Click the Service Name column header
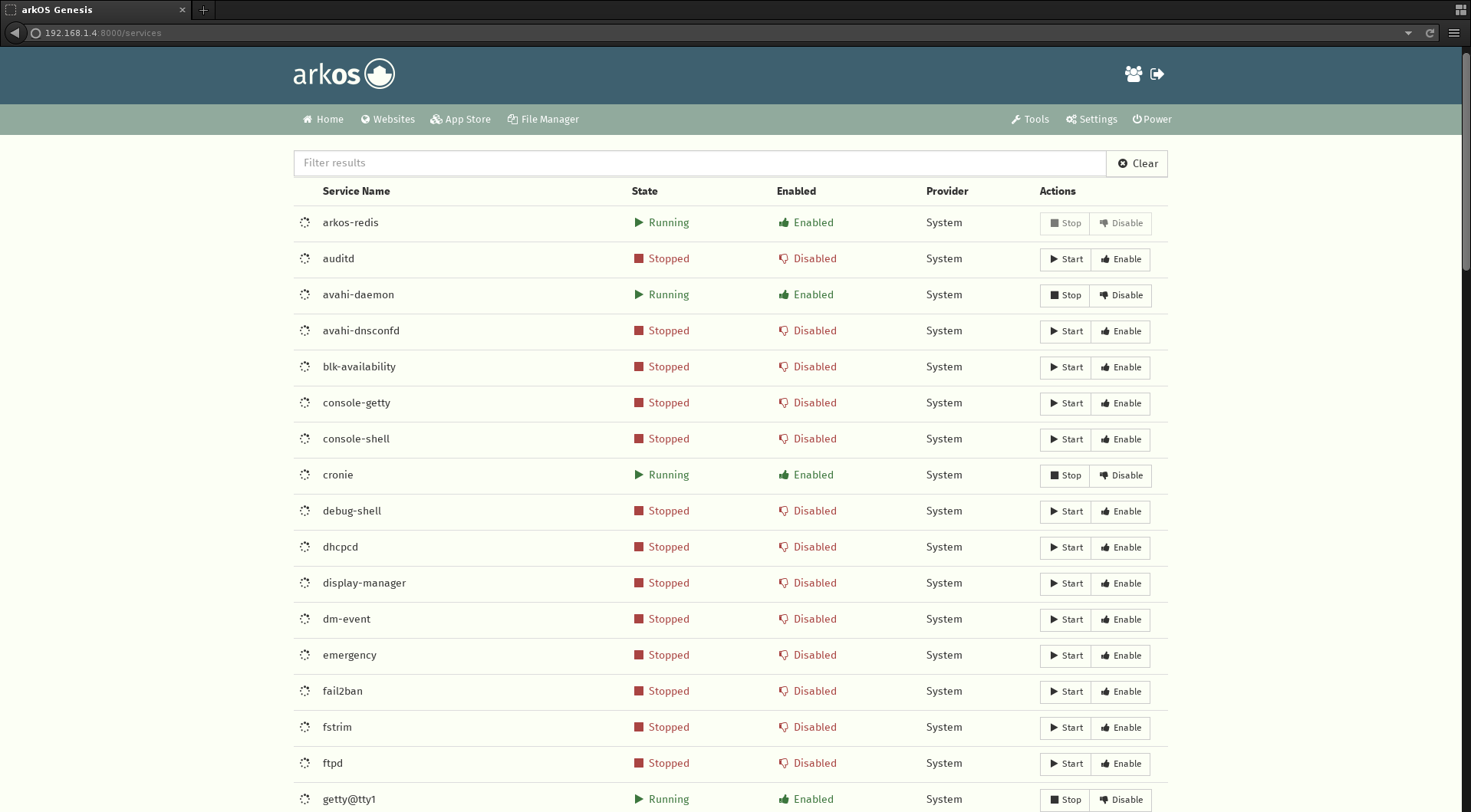The height and width of the screenshot is (812, 1471). tap(356, 192)
